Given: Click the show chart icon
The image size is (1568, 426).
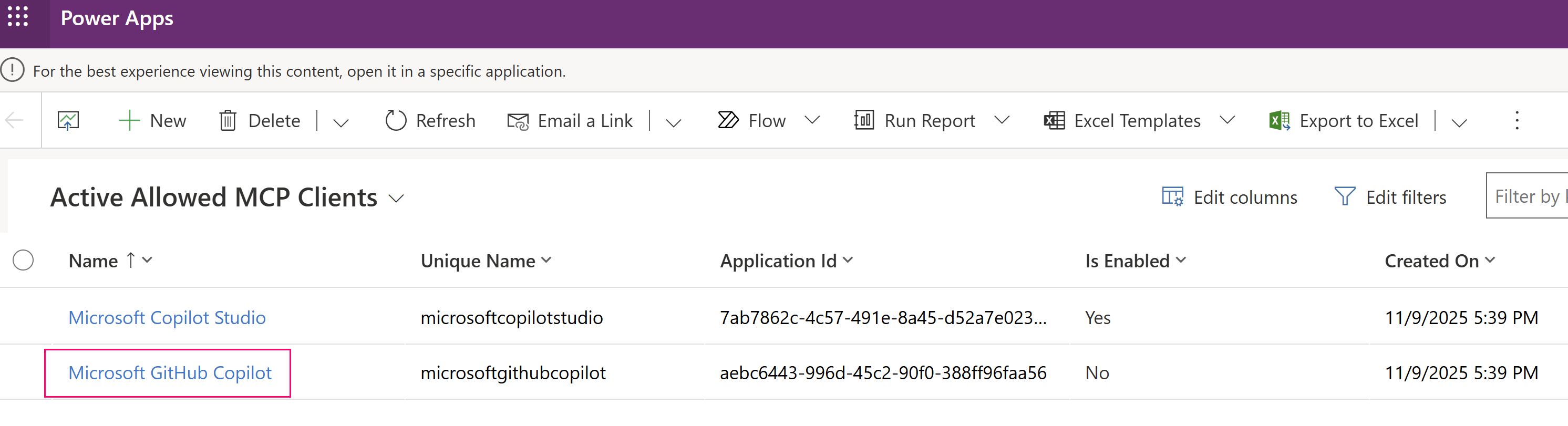Looking at the screenshot, I should 68,120.
